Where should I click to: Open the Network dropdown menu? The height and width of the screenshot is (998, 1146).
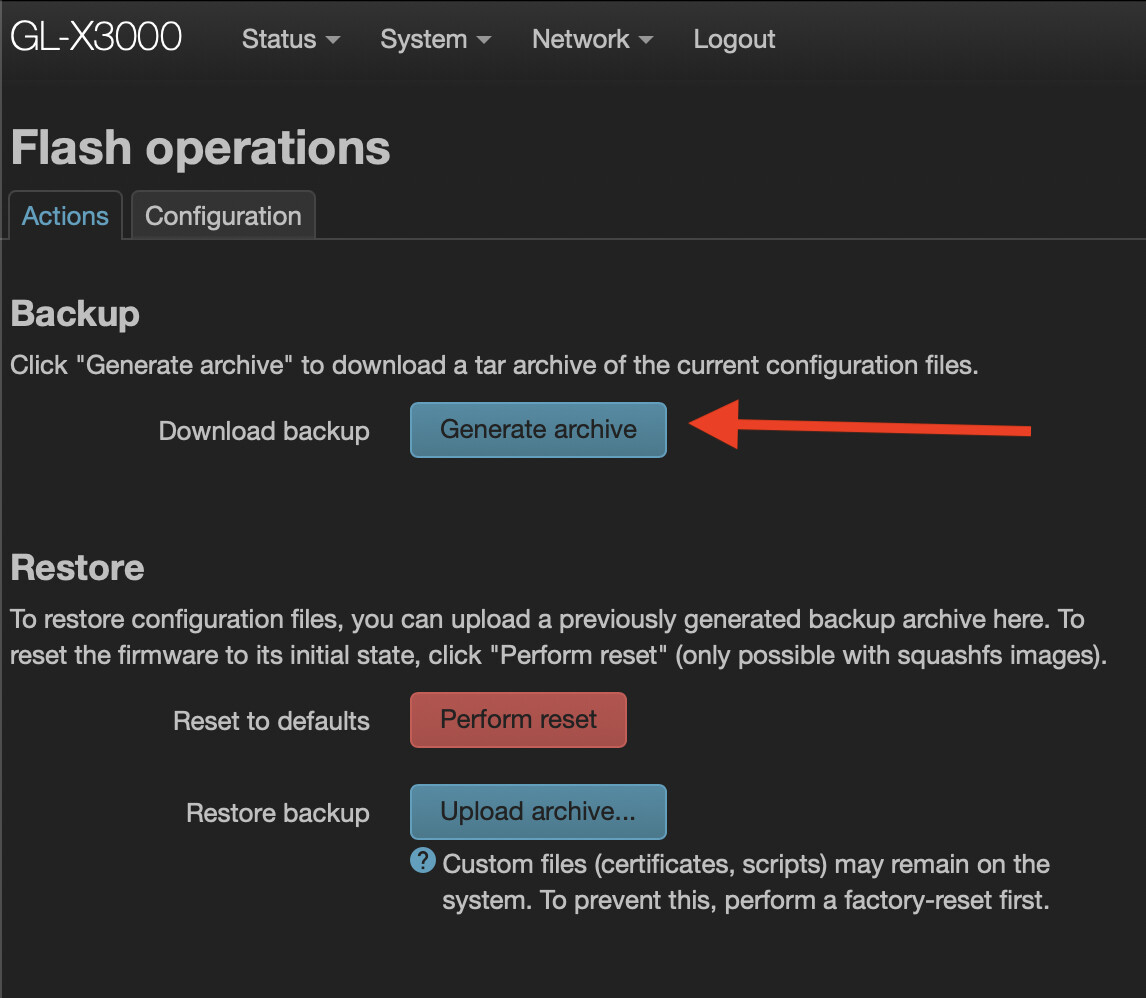pyautogui.click(x=592, y=39)
